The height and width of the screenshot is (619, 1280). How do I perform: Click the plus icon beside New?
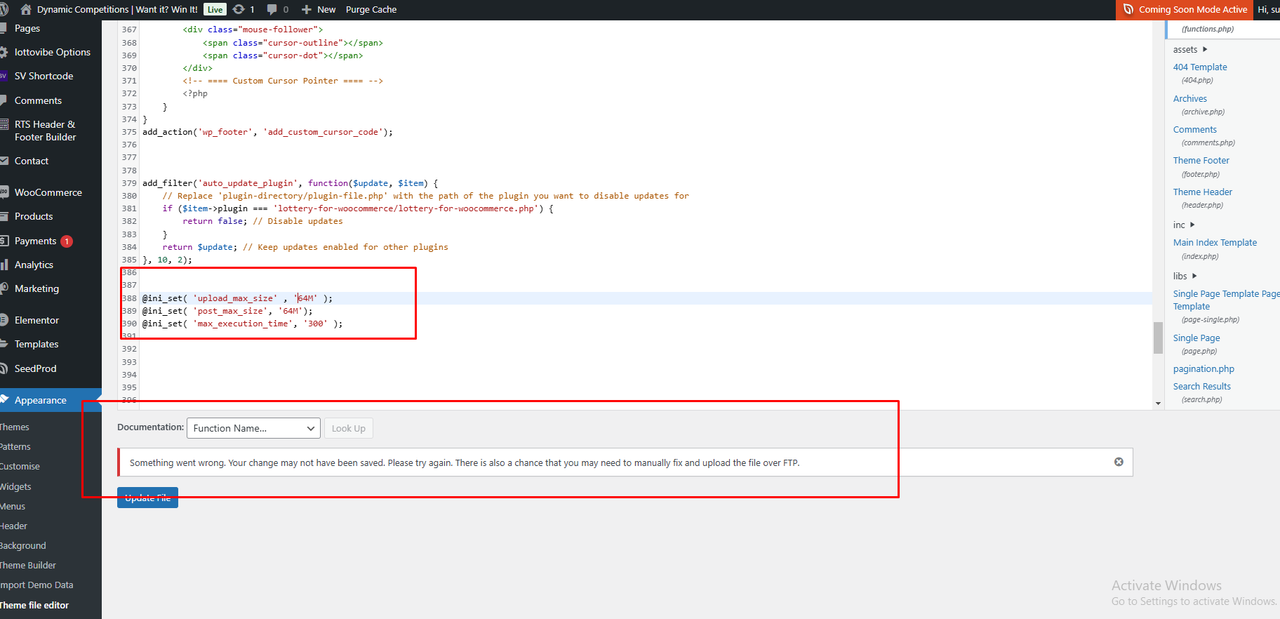tap(306, 9)
